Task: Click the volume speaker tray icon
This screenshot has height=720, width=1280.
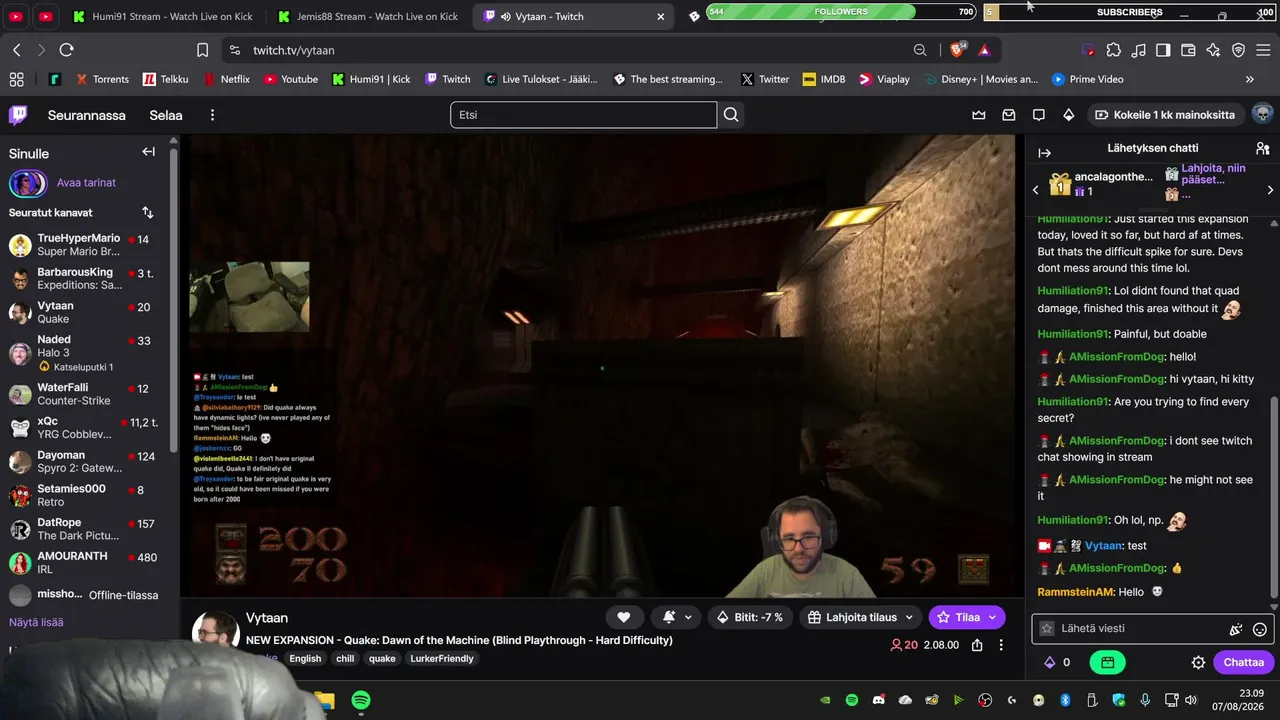Action: (1190, 700)
